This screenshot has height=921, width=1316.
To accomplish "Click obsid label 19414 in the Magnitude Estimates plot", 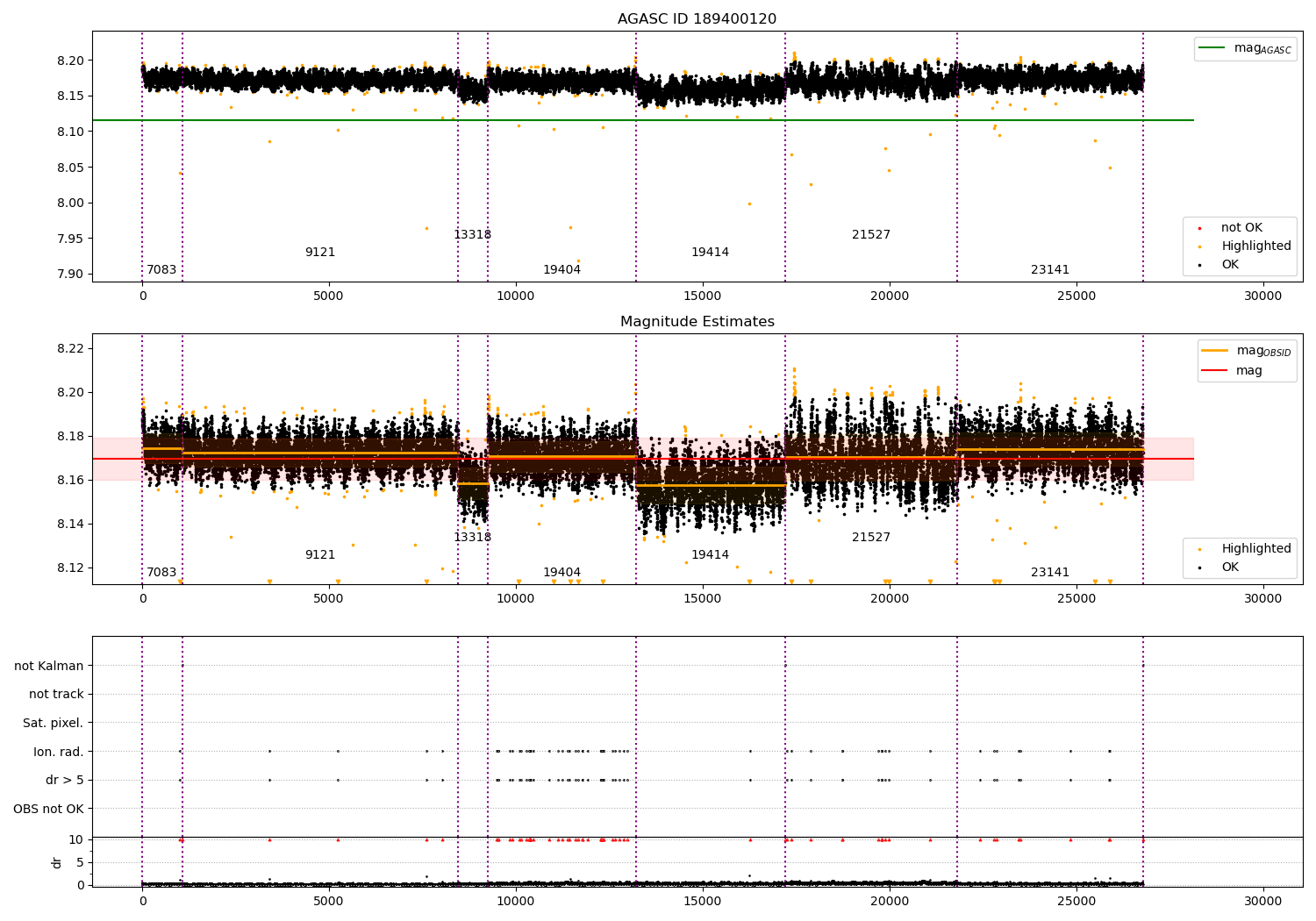I will (x=710, y=554).
